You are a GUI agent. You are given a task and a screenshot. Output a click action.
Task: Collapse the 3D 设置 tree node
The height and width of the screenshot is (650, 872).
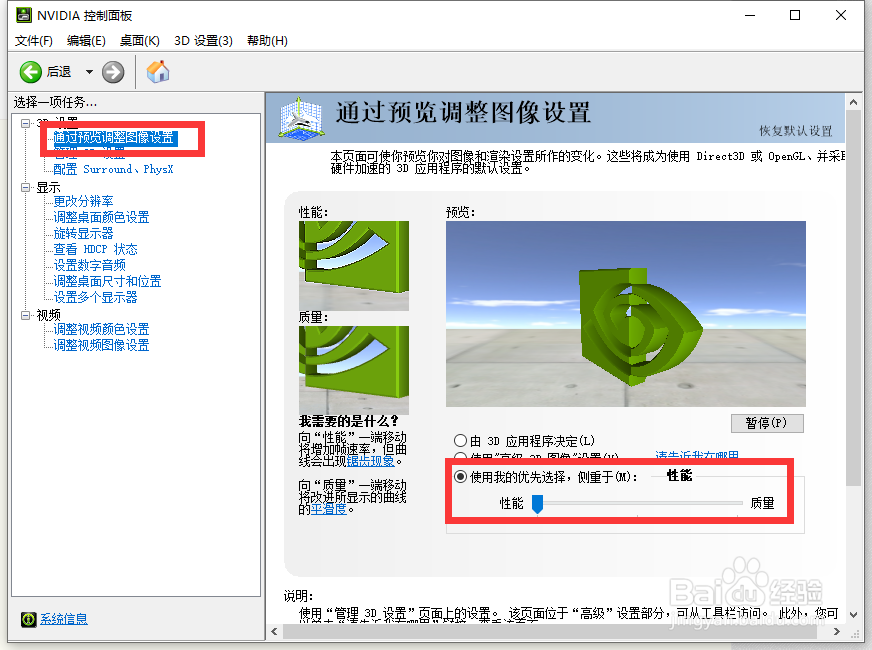[26, 123]
